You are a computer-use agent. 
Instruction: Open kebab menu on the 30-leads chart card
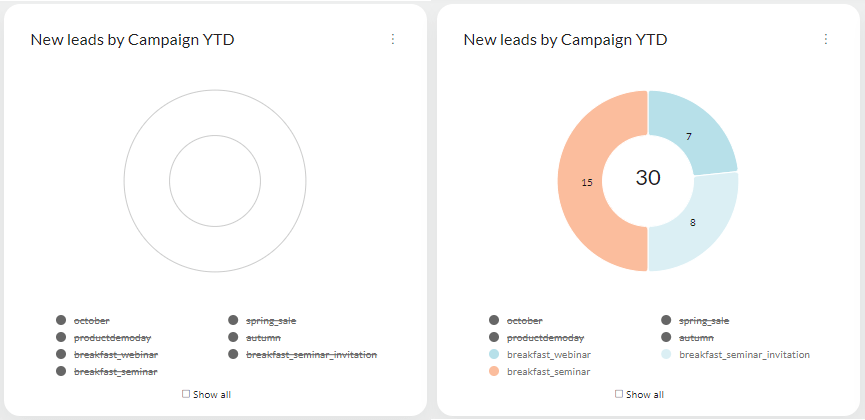[826, 39]
